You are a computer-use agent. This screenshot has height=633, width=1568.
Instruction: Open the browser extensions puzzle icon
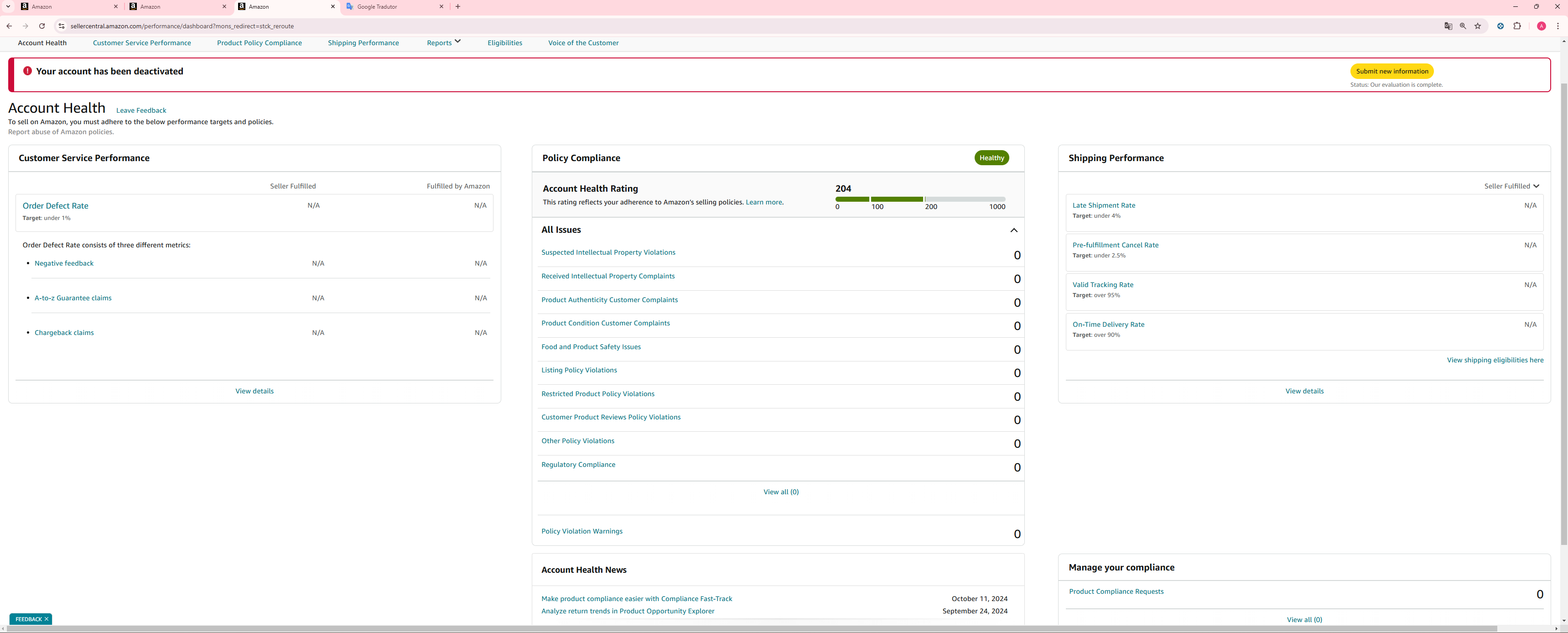[x=1517, y=26]
